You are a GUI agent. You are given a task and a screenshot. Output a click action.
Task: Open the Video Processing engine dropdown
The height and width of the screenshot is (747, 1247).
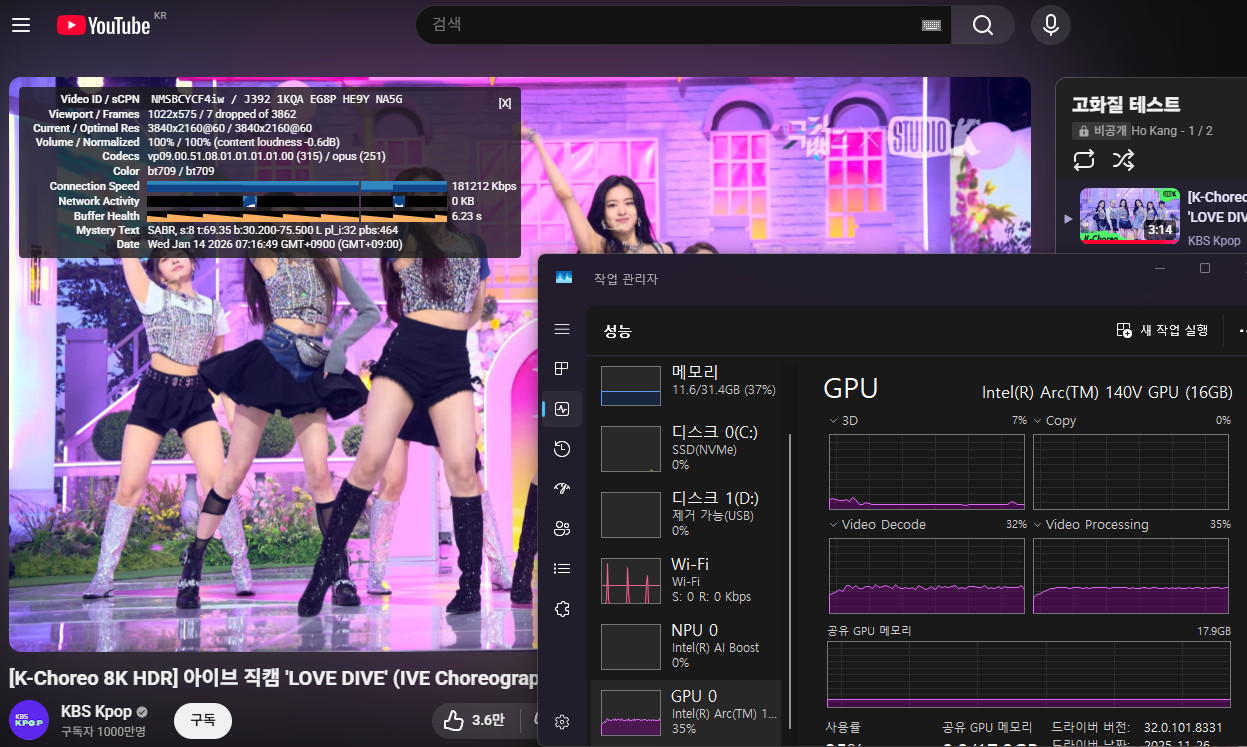point(1038,525)
